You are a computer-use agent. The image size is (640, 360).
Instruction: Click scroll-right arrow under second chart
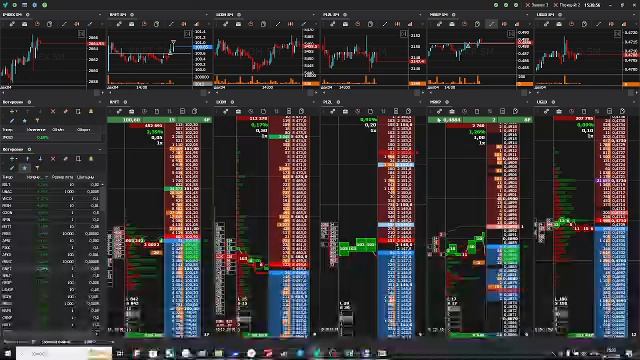click(209, 93)
